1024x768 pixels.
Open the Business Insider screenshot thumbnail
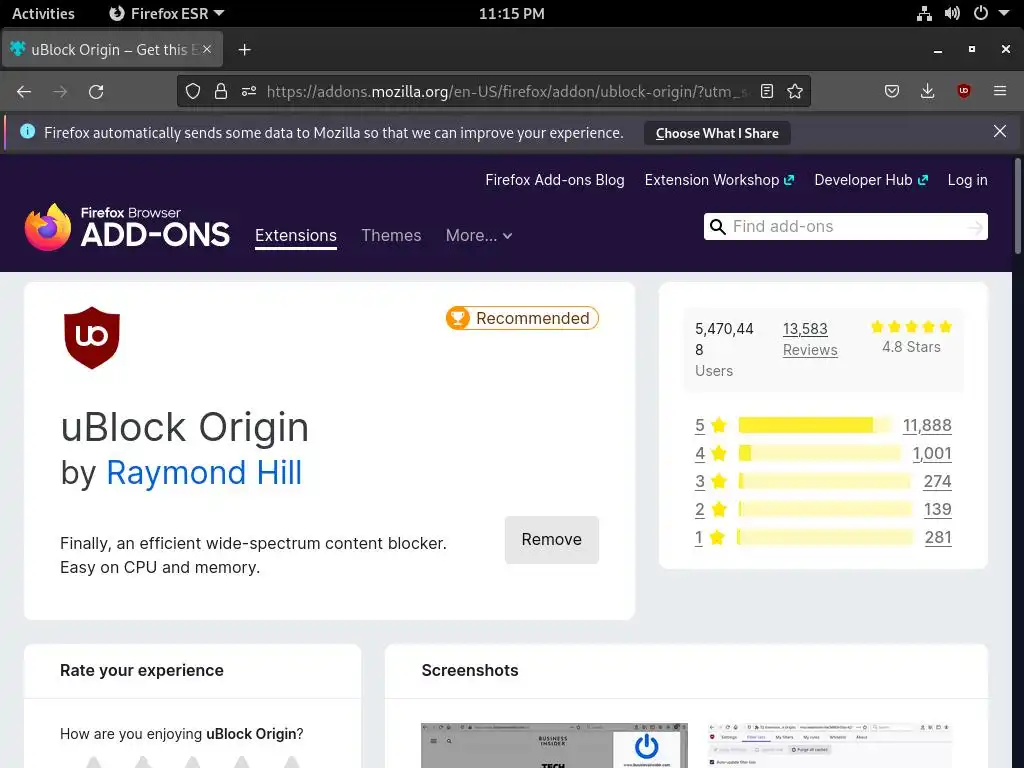pos(554,745)
